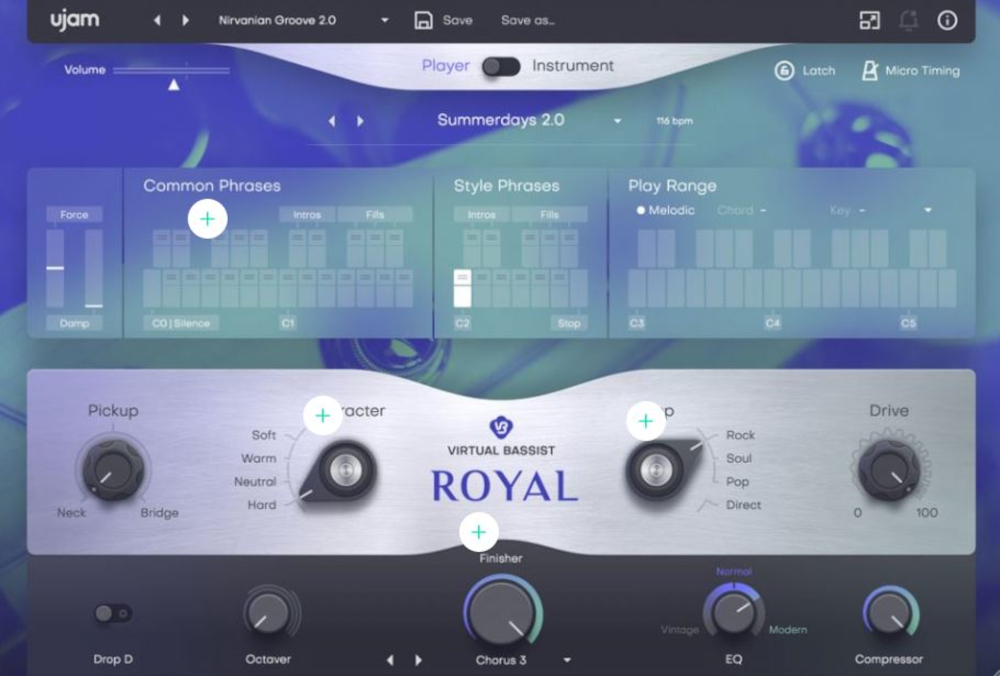Screen dimensions: 1000x676
Task: Open notifications bell icon
Action: [x=908, y=20]
